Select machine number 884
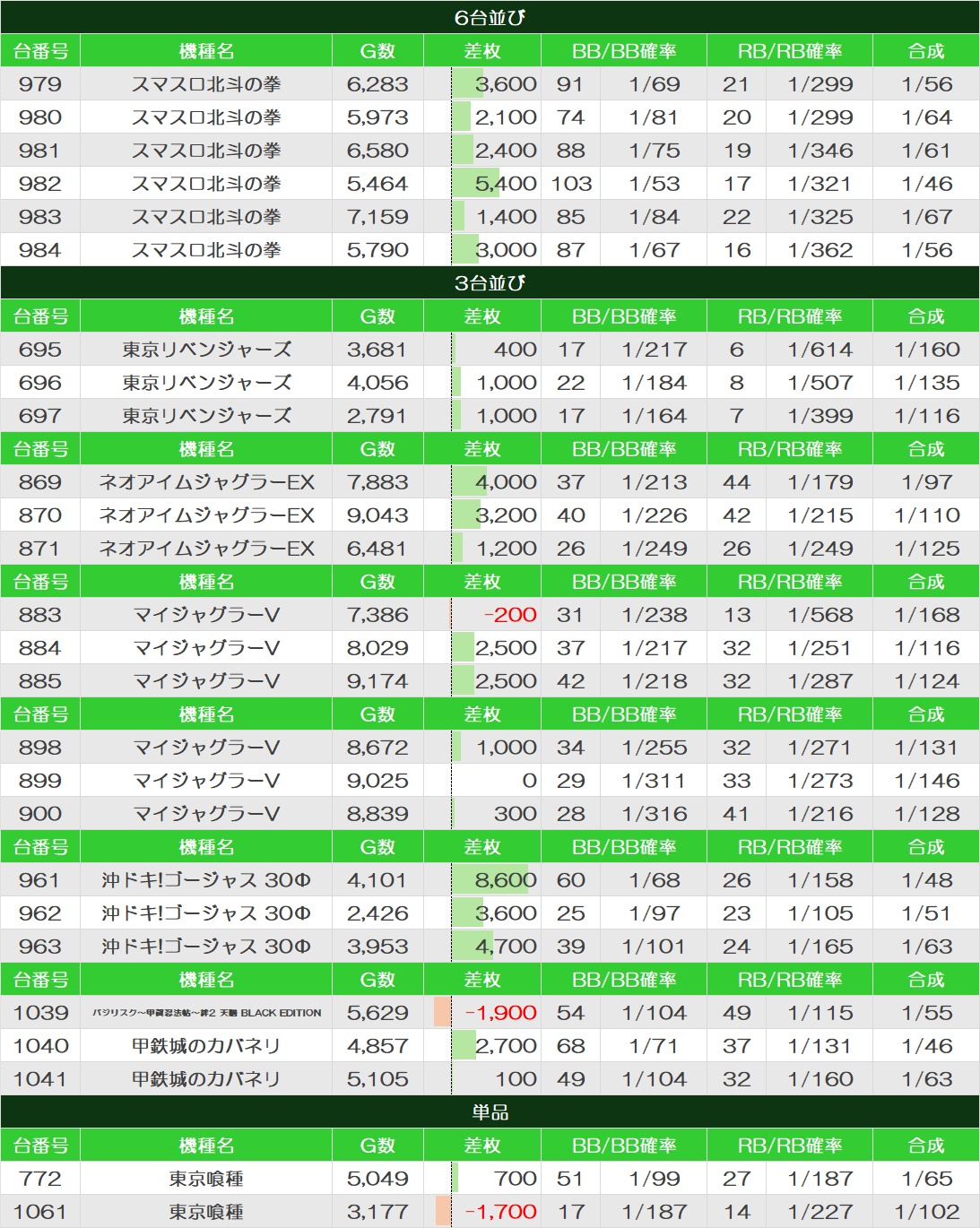This screenshot has height=1228, width=980. pyautogui.click(x=40, y=648)
